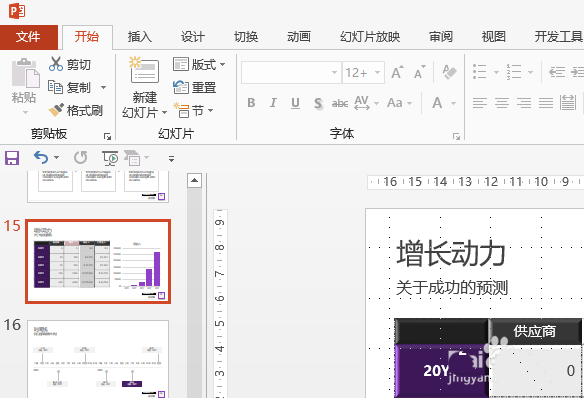This screenshot has width=584, height=398.
Task: Click the subtitle 关于成功的预测
Action: point(452,288)
